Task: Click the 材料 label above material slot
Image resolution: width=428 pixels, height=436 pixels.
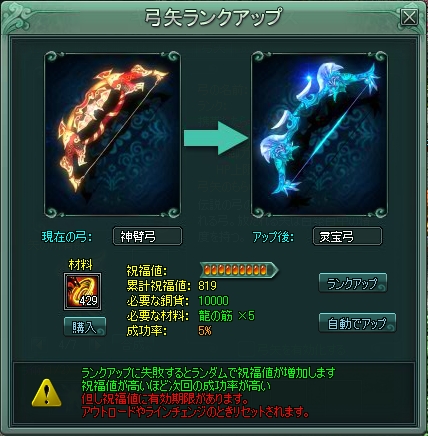Action: (x=80, y=265)
